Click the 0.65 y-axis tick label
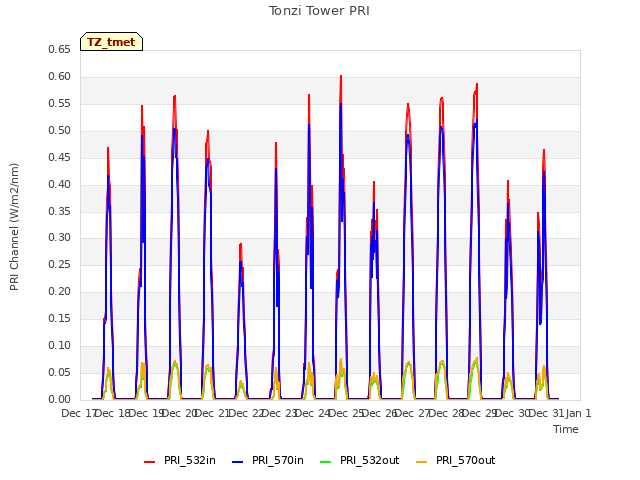 [60, 49]
